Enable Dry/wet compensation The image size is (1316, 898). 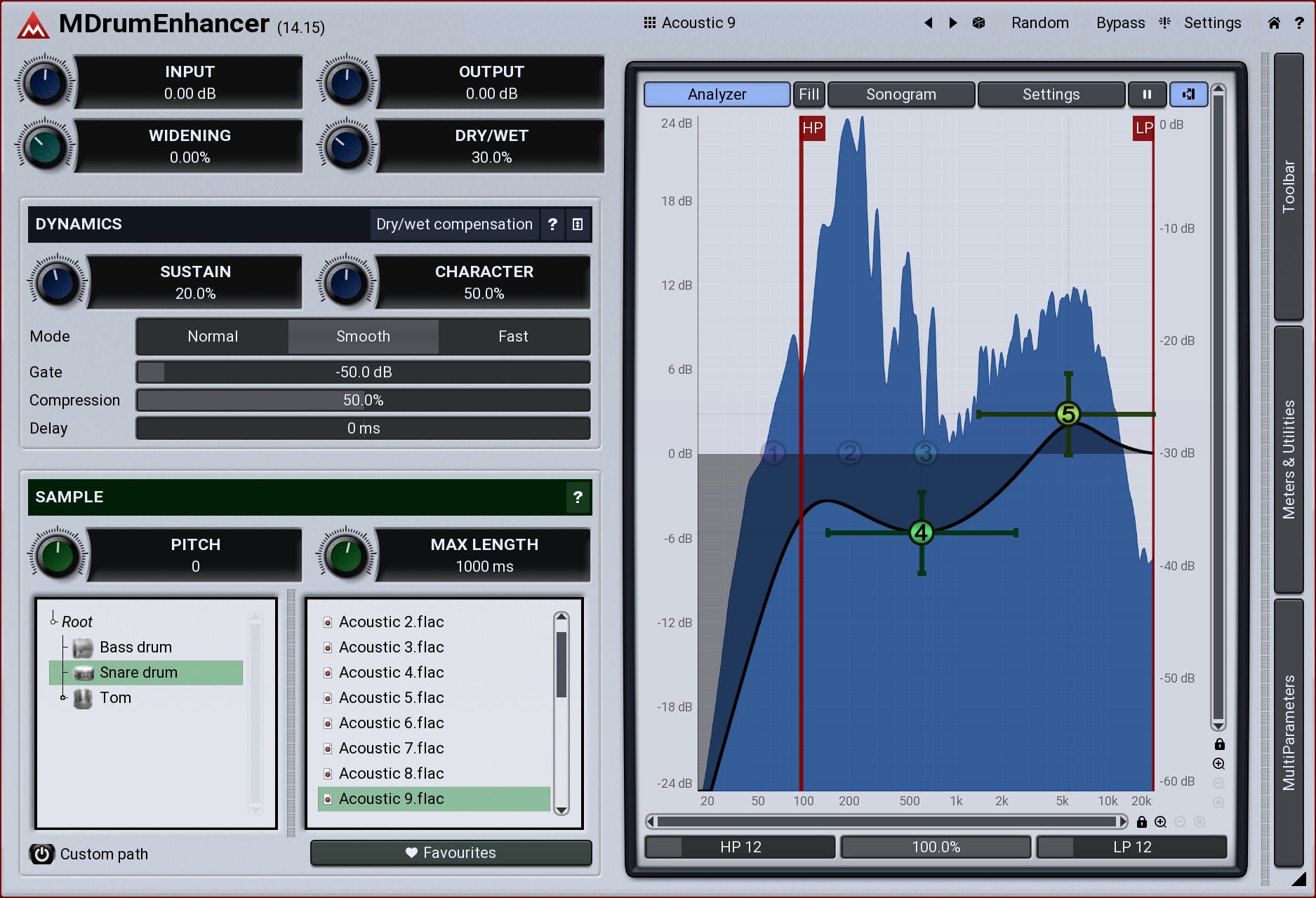click(454, 224)
